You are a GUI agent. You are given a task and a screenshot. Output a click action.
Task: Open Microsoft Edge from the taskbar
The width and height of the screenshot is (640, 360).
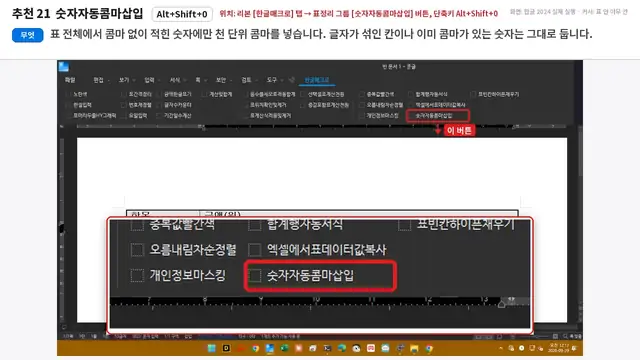342,348
